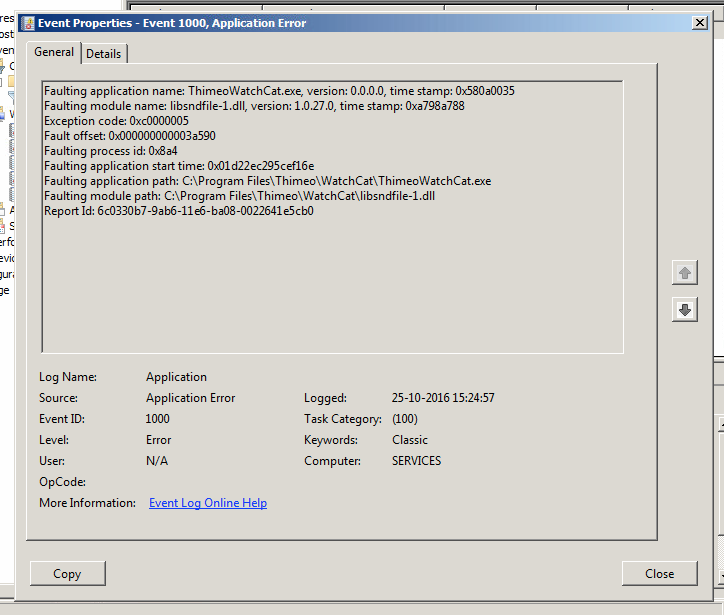Copy event details with Copy button
This screenshot has width=724, height=615.
[x=68, y=573]
